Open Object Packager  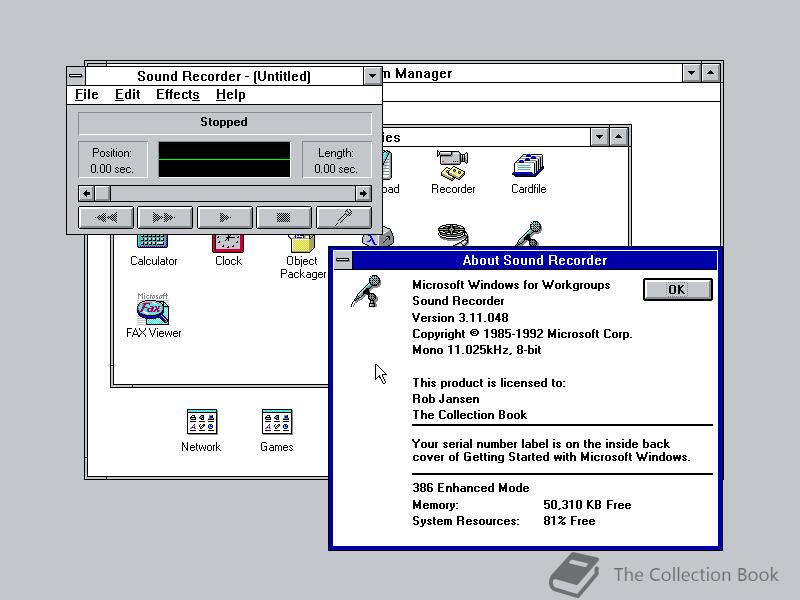(x=301, y=245)
